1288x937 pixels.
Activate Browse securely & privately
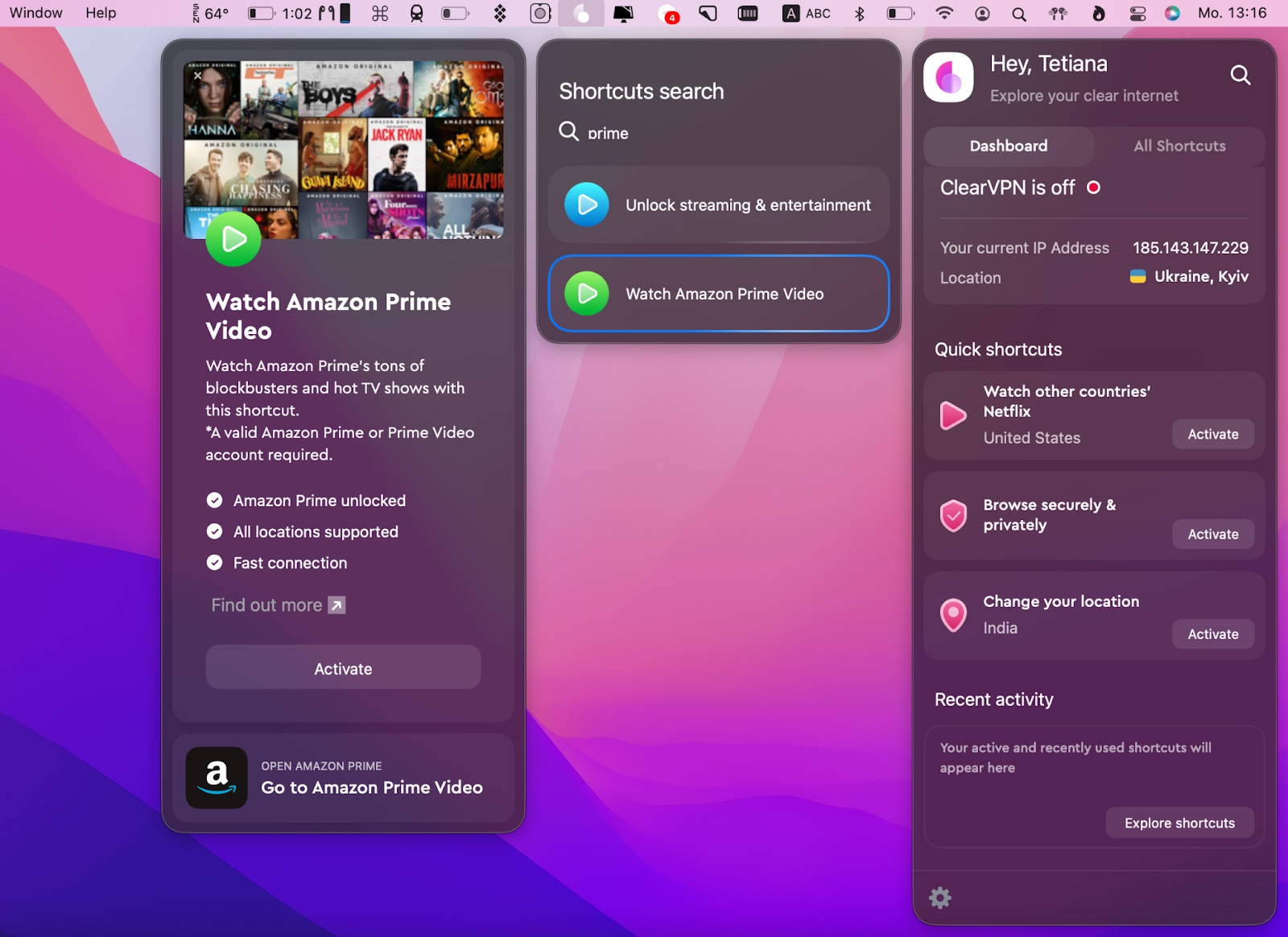(x=1212, y=535)
